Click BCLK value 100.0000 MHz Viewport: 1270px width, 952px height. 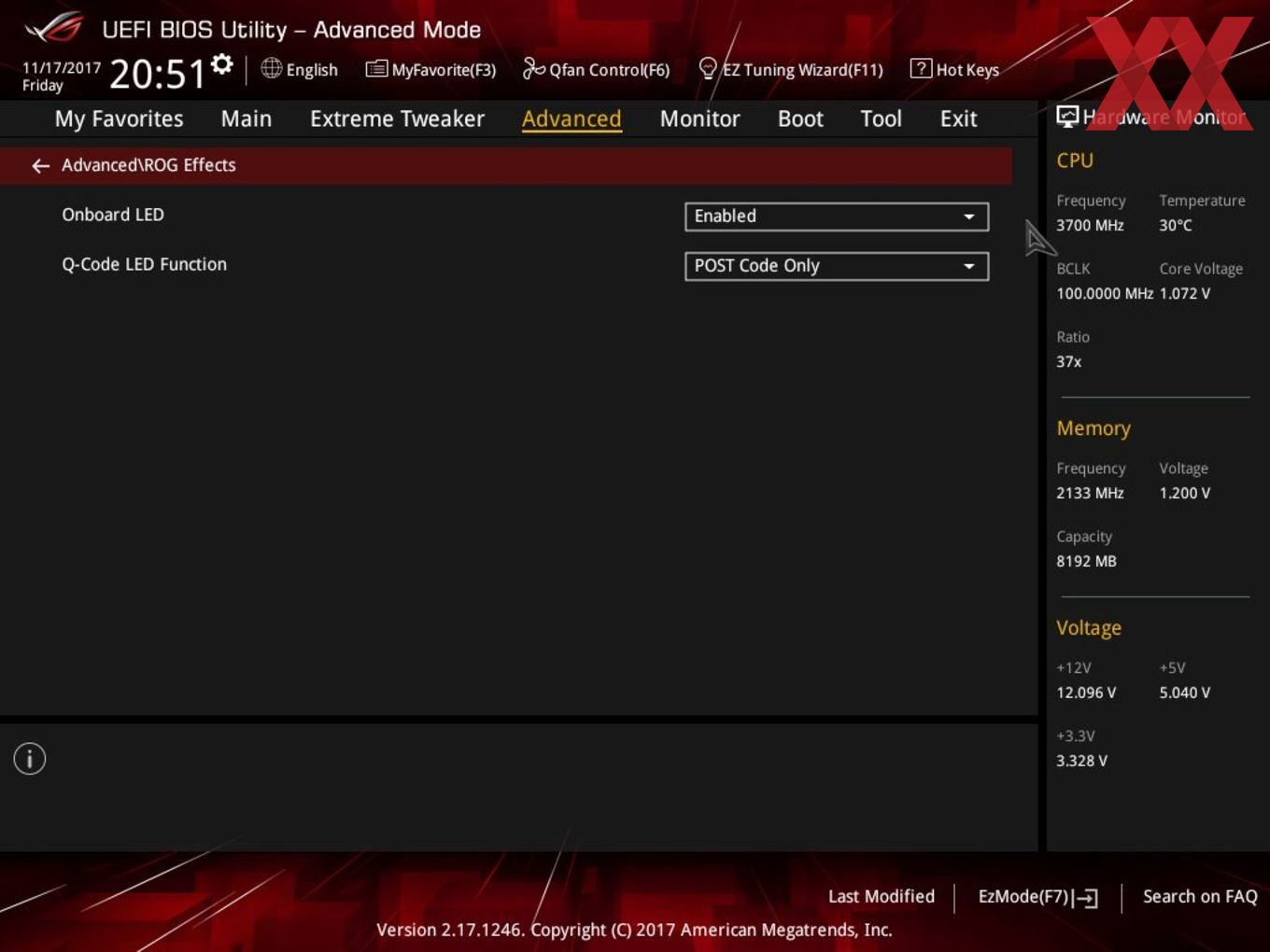click(1105, 293)
